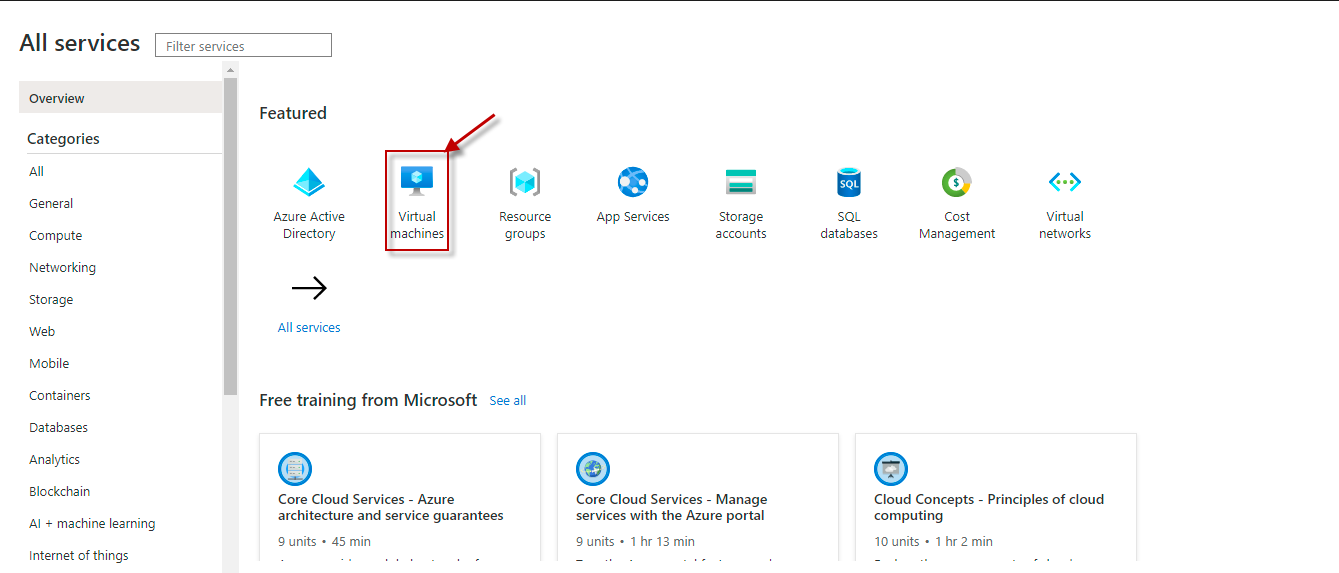Select the Networking category

63,267
